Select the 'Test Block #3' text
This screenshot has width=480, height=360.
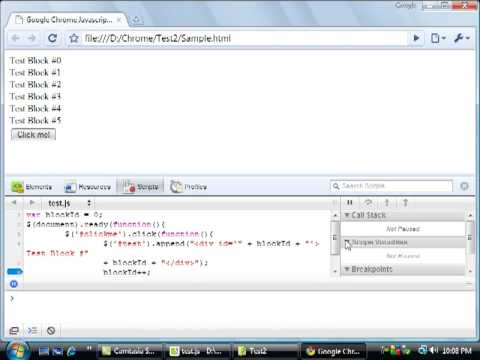(35, 96)
